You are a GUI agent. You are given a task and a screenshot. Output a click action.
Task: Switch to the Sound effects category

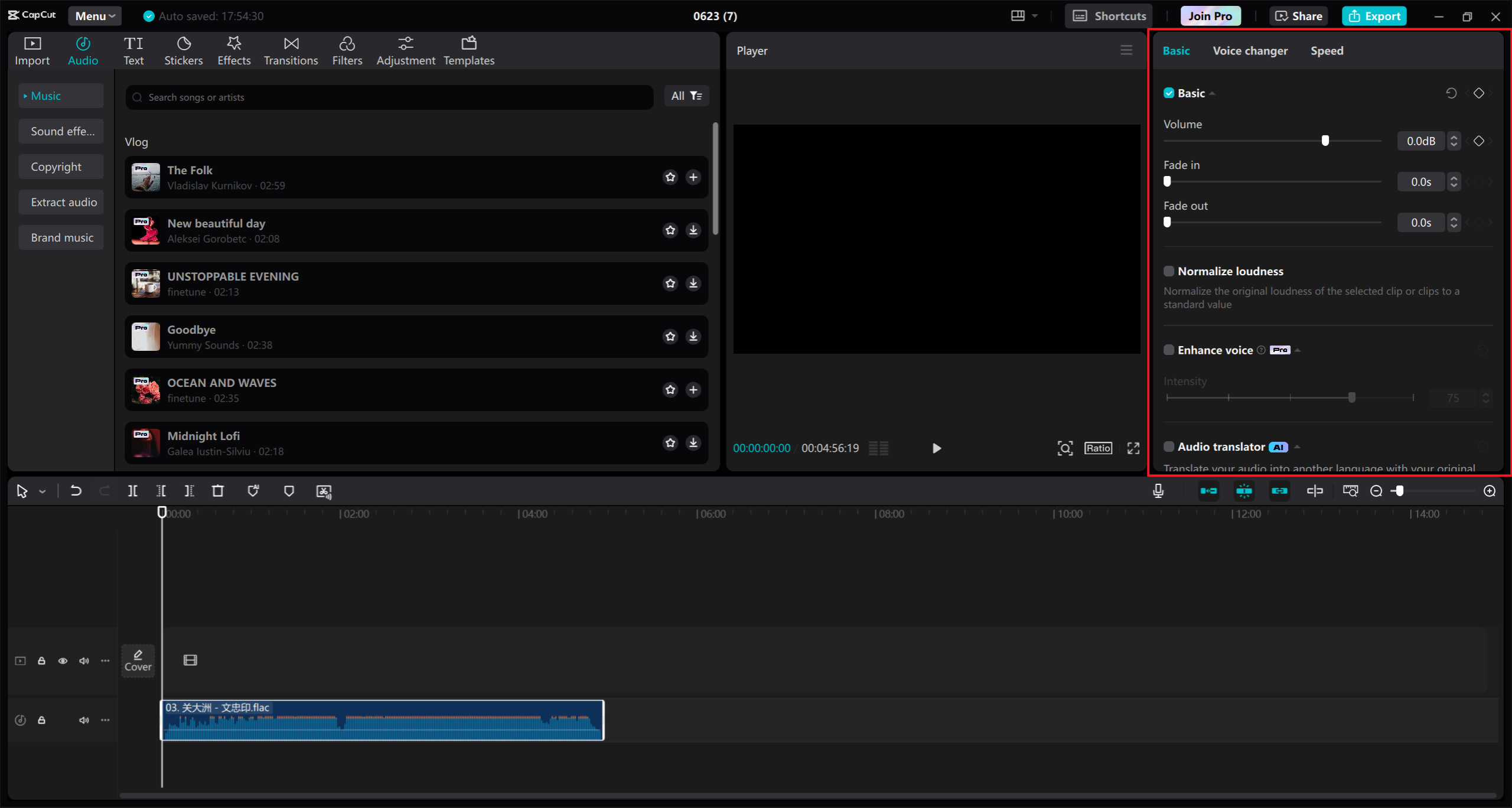click(x=61, y=131)
